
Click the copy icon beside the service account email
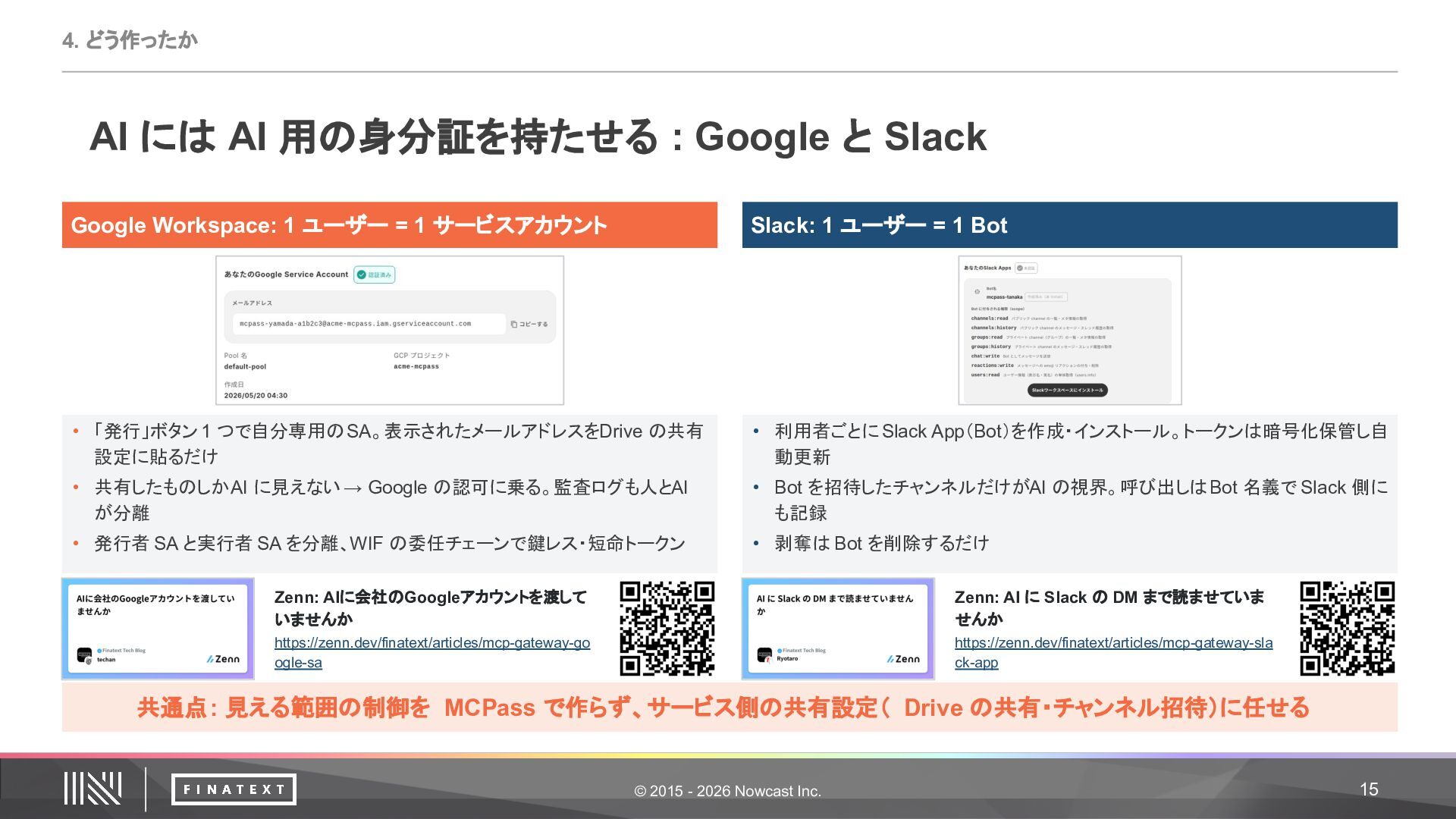pyautogui.click(x=514, y=325)
